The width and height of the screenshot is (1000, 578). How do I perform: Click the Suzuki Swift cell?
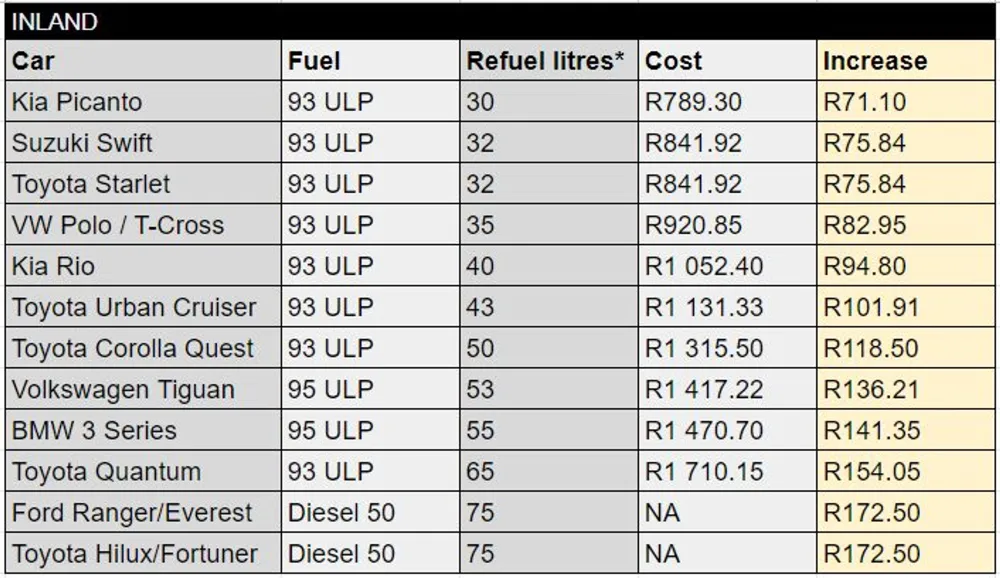click(x=143, y=142)
